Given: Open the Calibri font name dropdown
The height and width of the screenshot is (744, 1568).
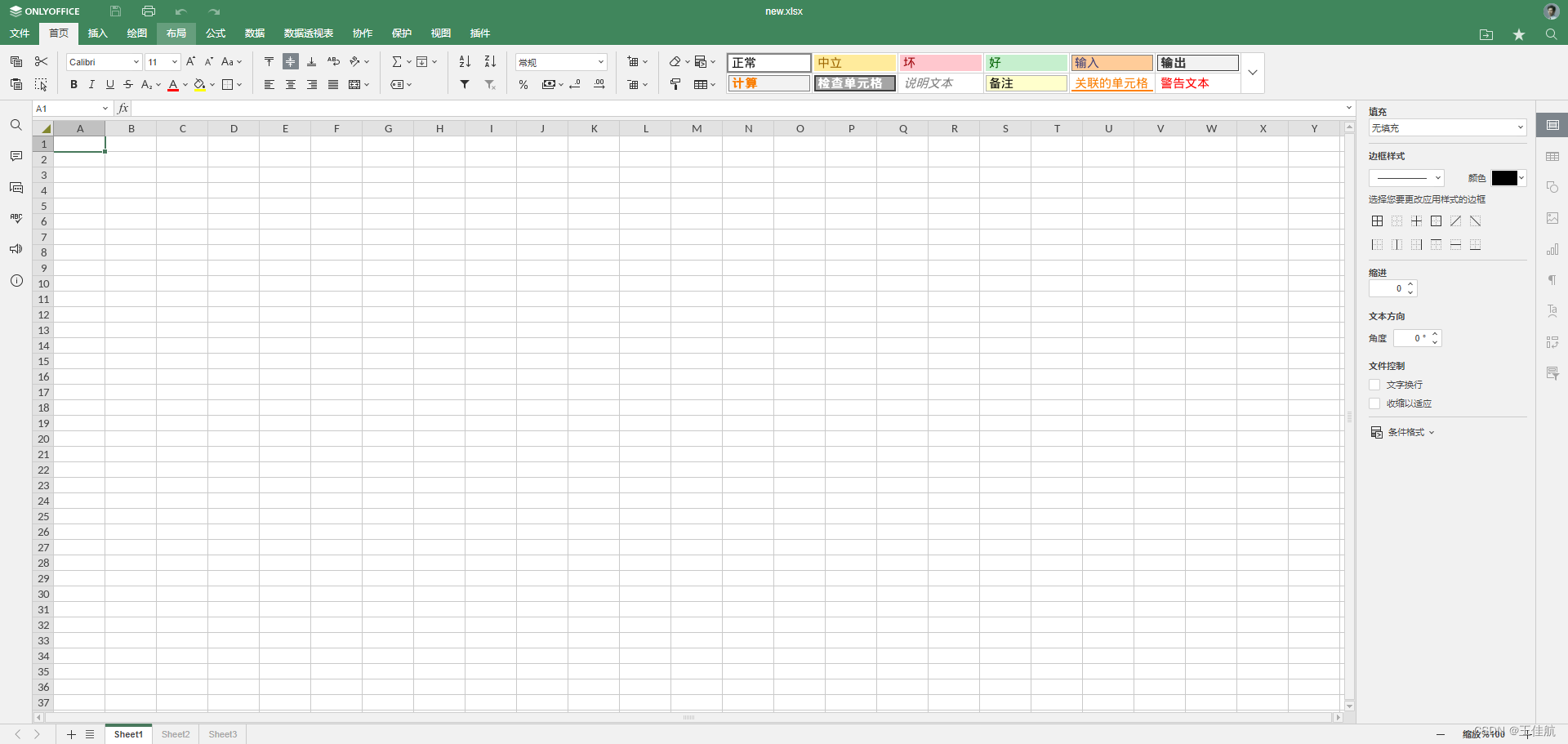Looking at the screenshot, I should (x=136, y=62).
